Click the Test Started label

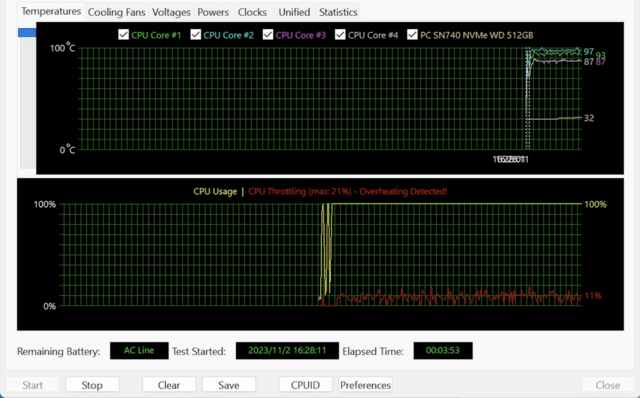[x=199, y=351]
